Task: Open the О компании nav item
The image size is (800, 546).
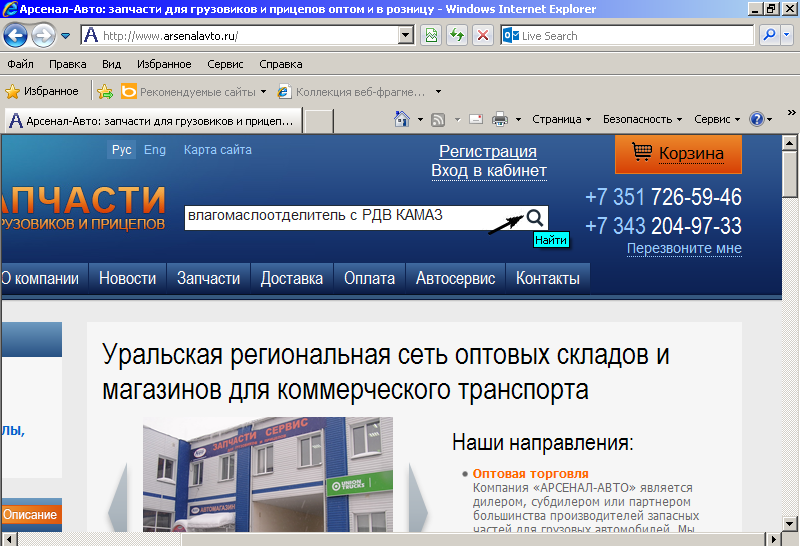Action: pos(44,278)
